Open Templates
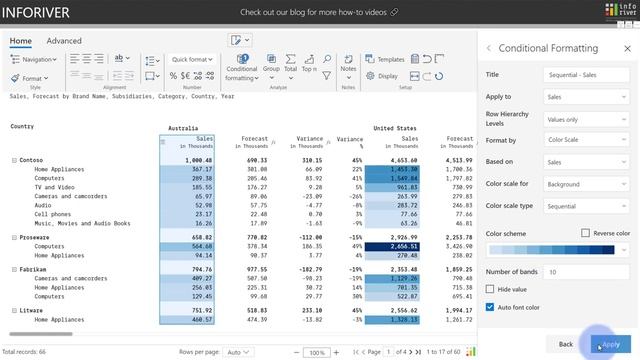The height and width of the screenshot is (360, 640). click(384, 59)
